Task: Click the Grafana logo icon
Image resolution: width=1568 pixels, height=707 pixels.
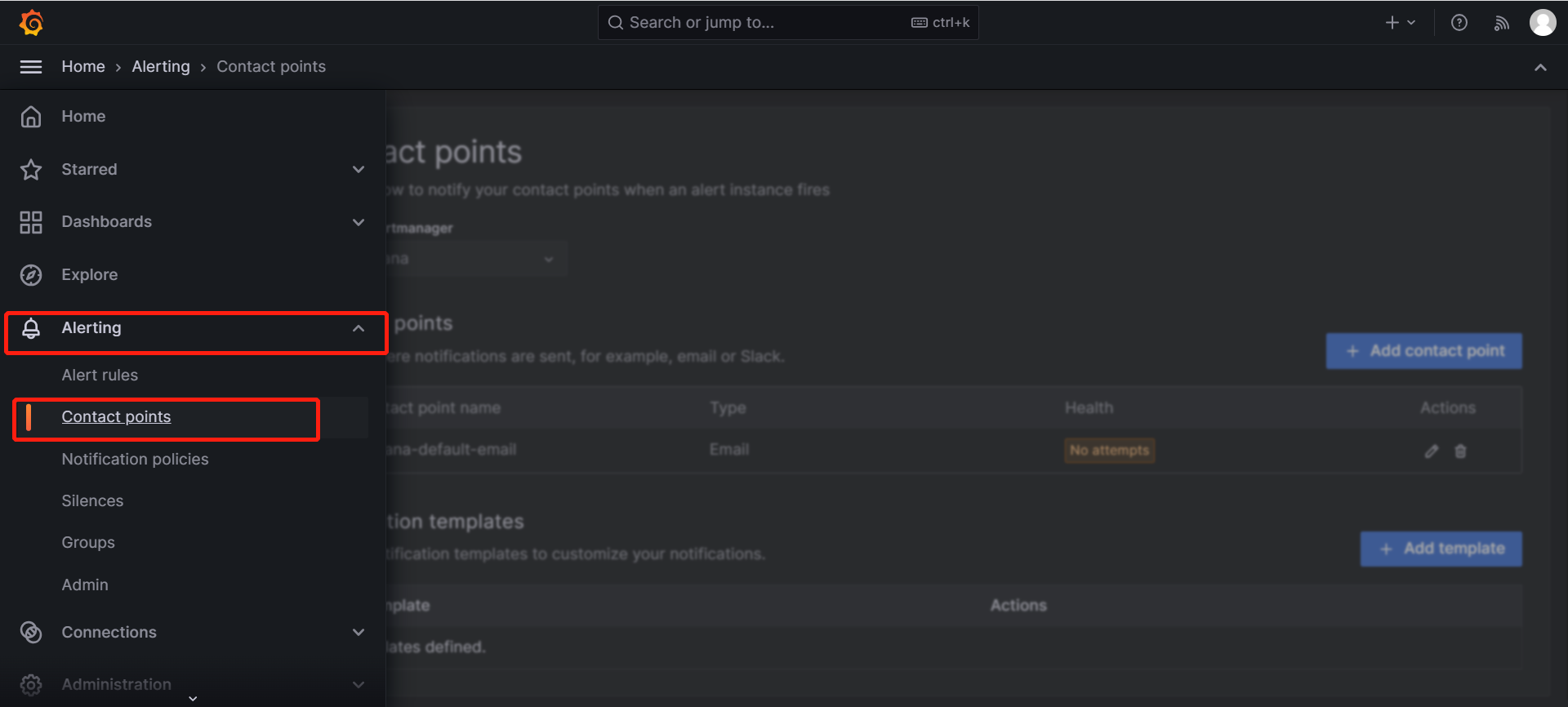Action: point(31,23)
